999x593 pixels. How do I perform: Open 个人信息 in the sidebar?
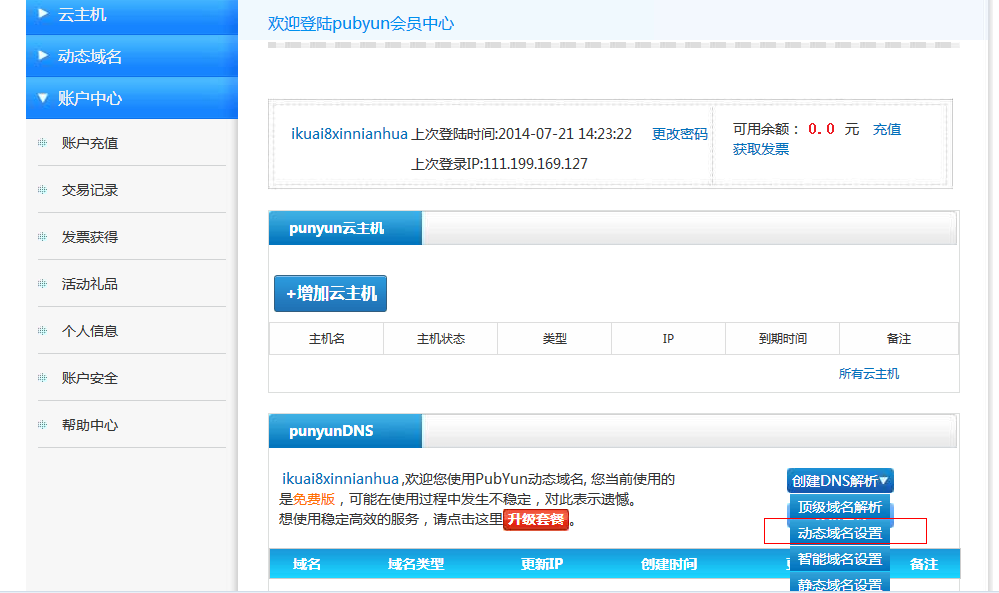pos(90,331)
